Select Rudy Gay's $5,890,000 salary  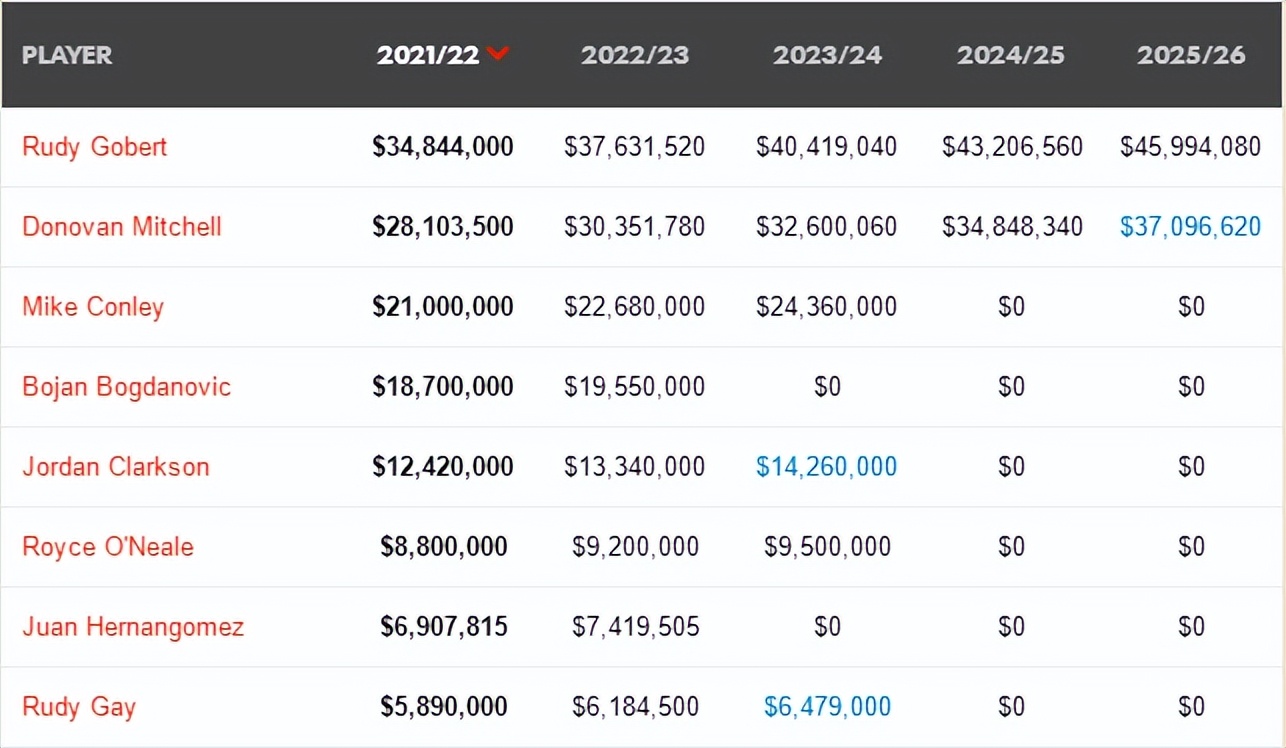tap(444, 707)
